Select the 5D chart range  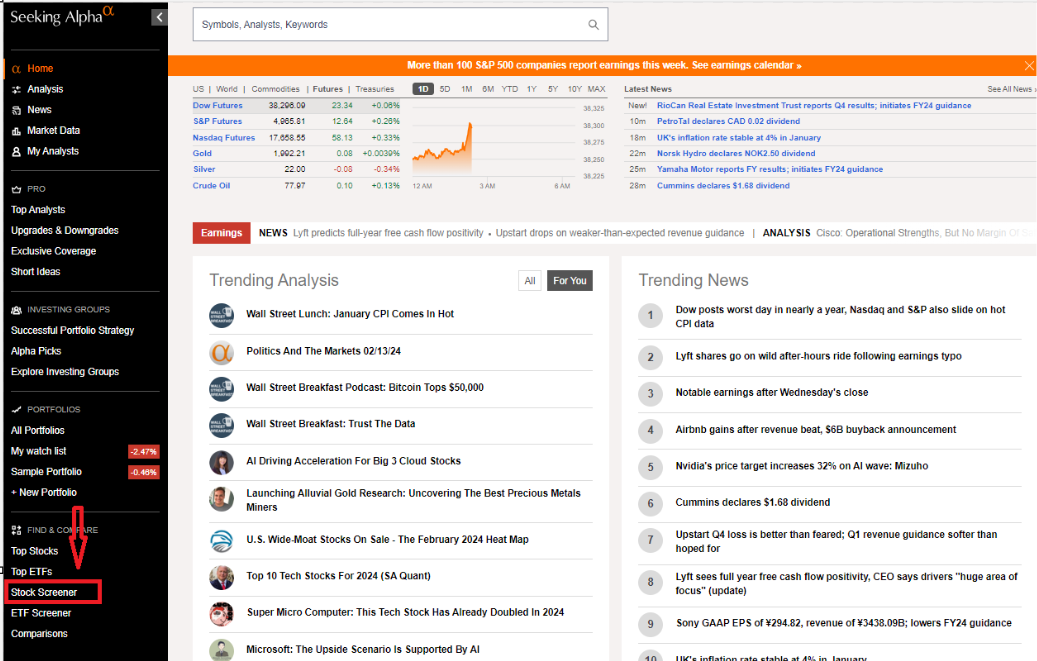(x=445, y=88)
